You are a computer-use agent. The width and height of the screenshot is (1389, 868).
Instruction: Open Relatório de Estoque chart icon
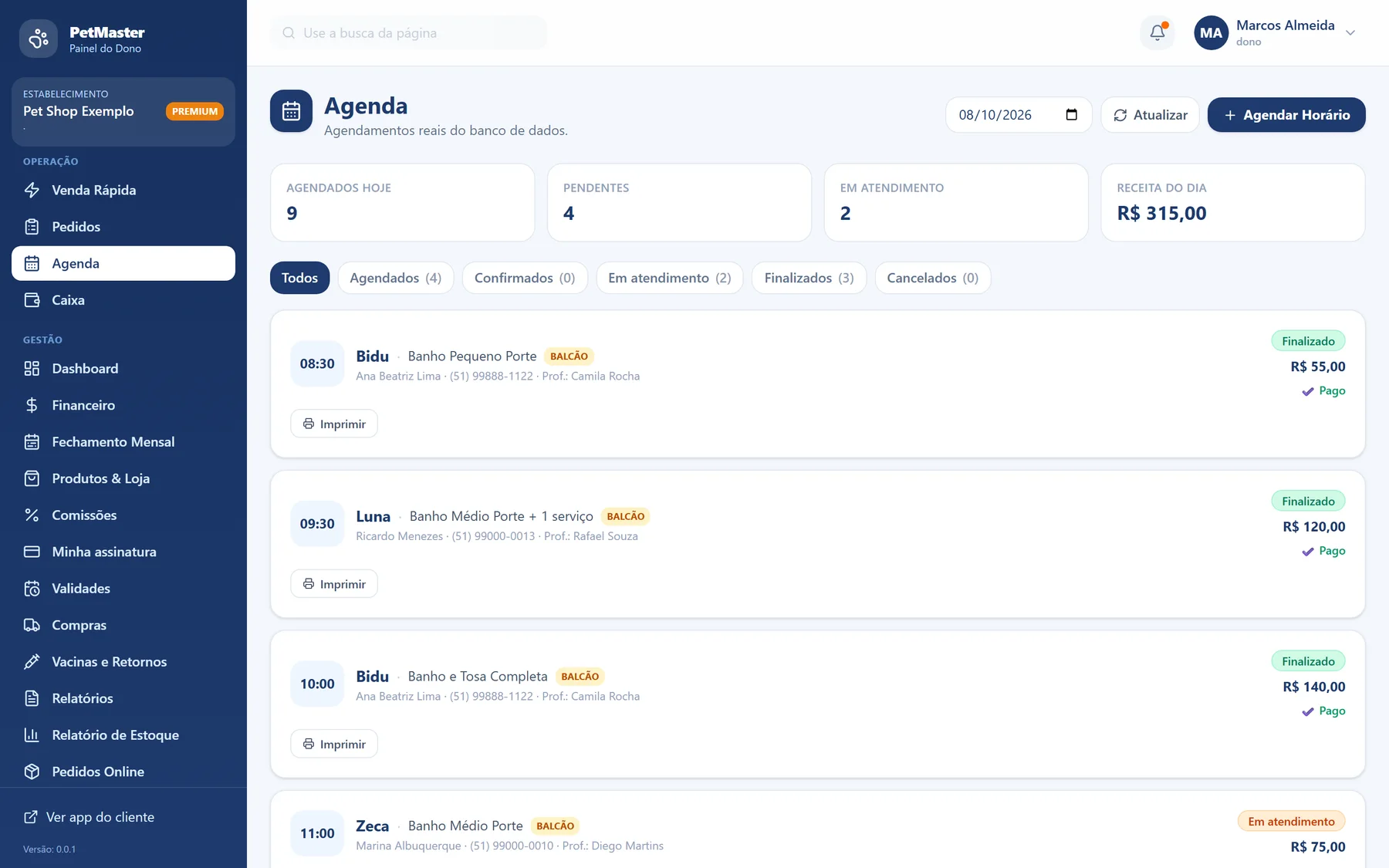[x=32, y=735]
